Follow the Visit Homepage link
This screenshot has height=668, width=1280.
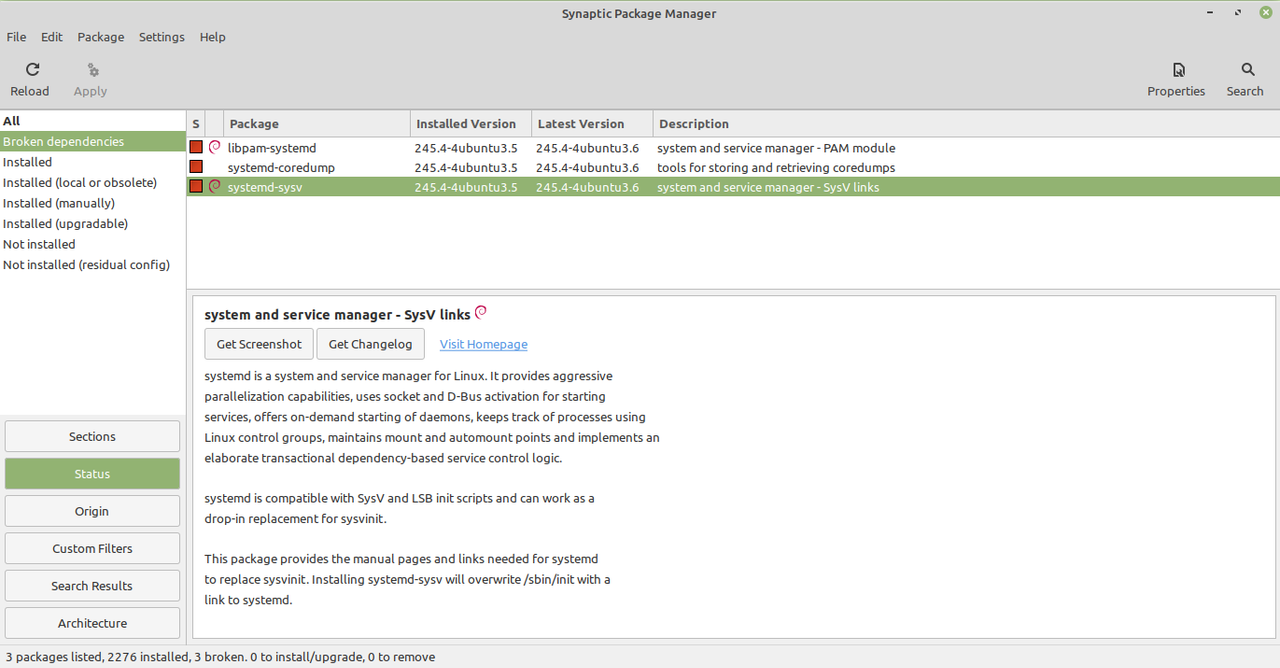tap(484, 344)
